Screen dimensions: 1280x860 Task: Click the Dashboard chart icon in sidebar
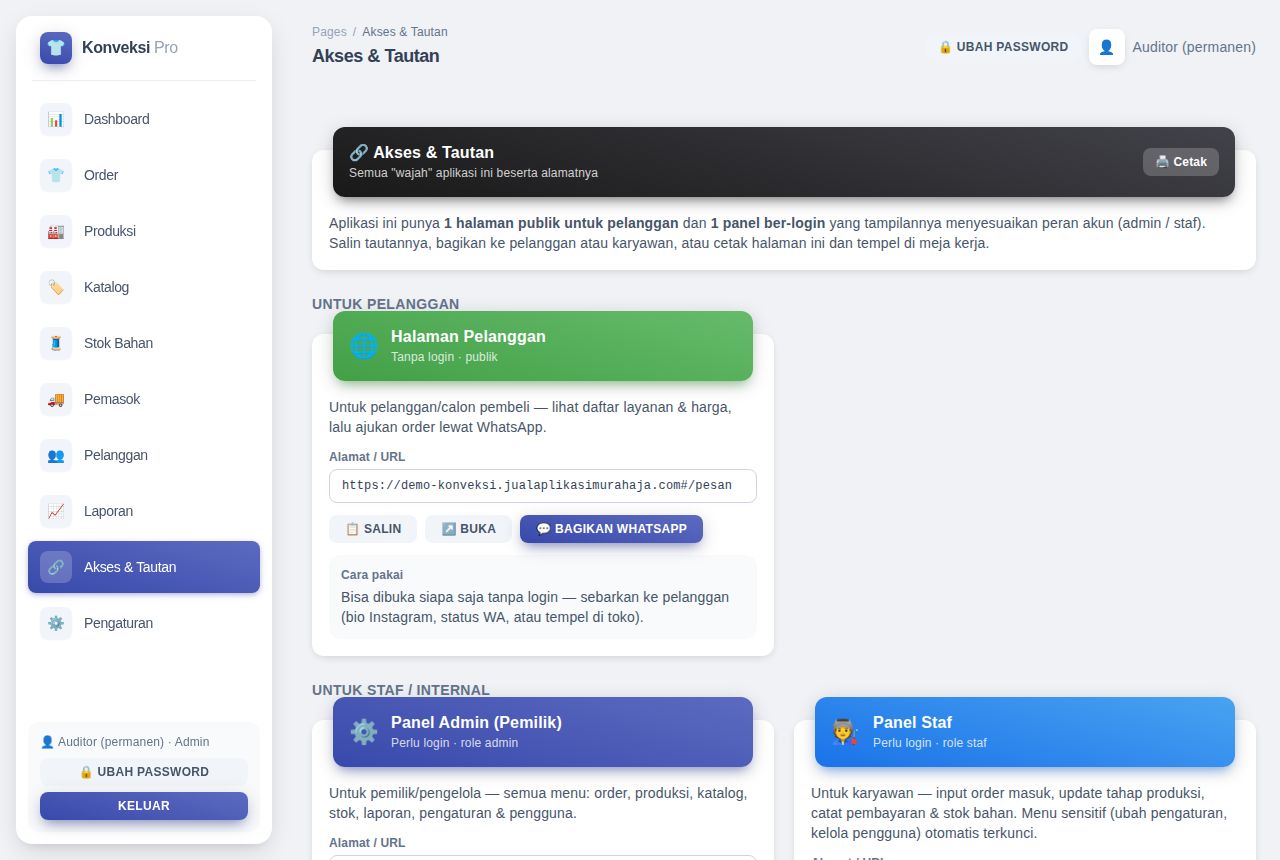click(56, 119)
